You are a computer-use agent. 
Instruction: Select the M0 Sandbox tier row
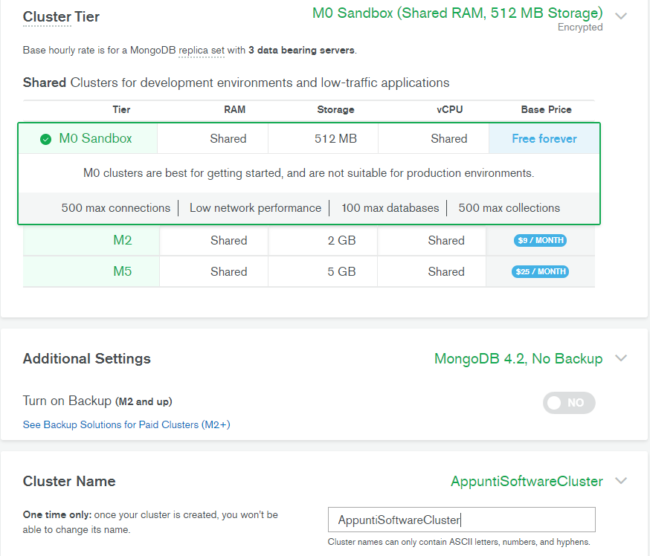coord(309,138)
